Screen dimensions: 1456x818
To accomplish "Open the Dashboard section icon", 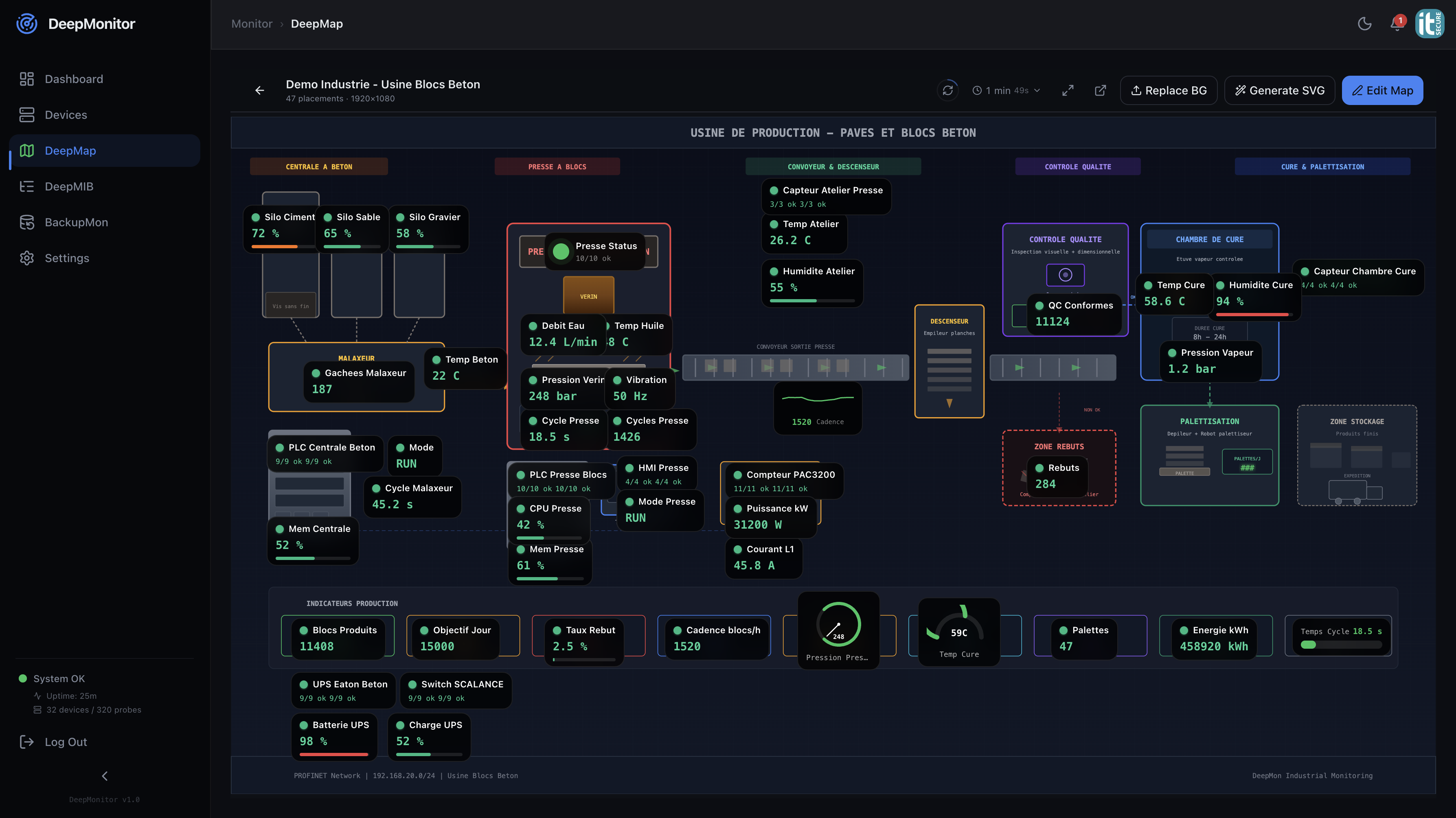I will click(x=27, y=79).
